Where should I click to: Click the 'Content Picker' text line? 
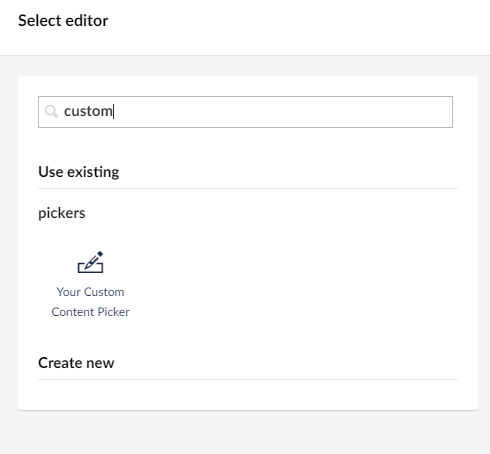click(x=90, y=312)
